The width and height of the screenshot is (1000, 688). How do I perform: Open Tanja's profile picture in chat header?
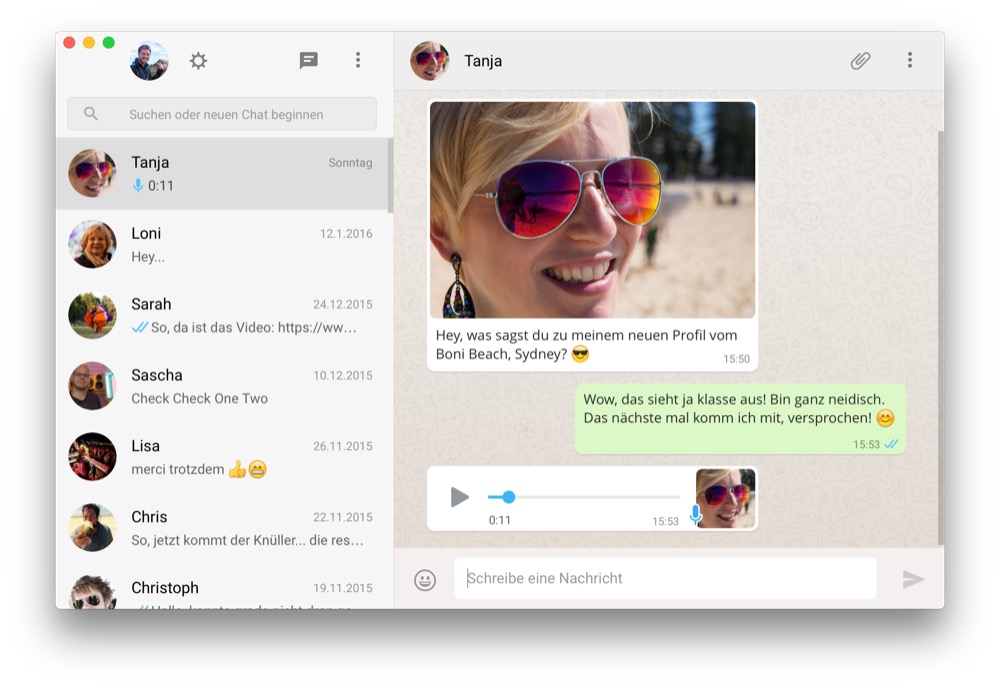click(430, 61)
